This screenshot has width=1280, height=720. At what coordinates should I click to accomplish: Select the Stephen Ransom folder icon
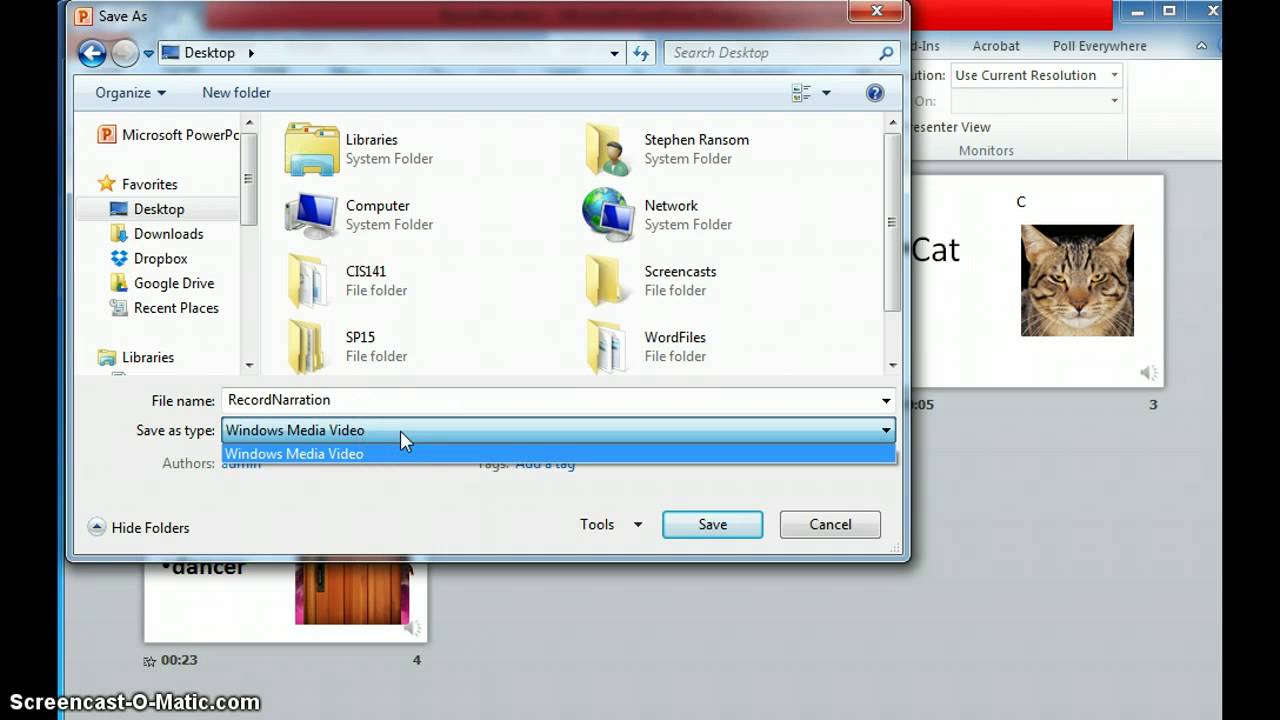608,149
